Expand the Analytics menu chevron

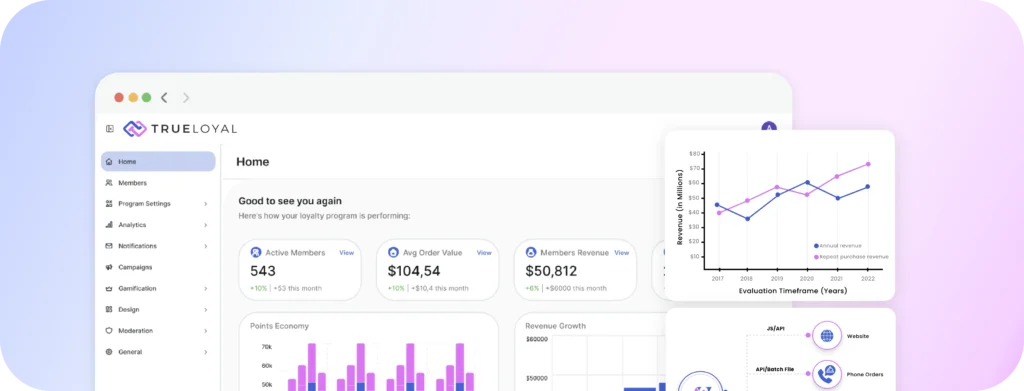(205, 225)
